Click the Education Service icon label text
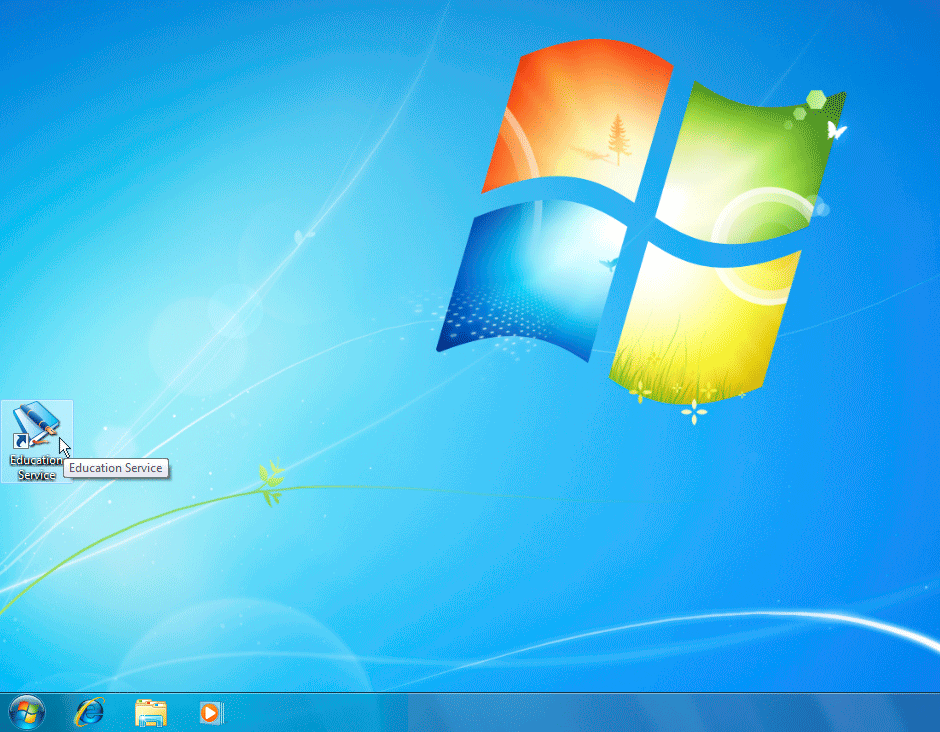940x732 pixels. point(36,468)
